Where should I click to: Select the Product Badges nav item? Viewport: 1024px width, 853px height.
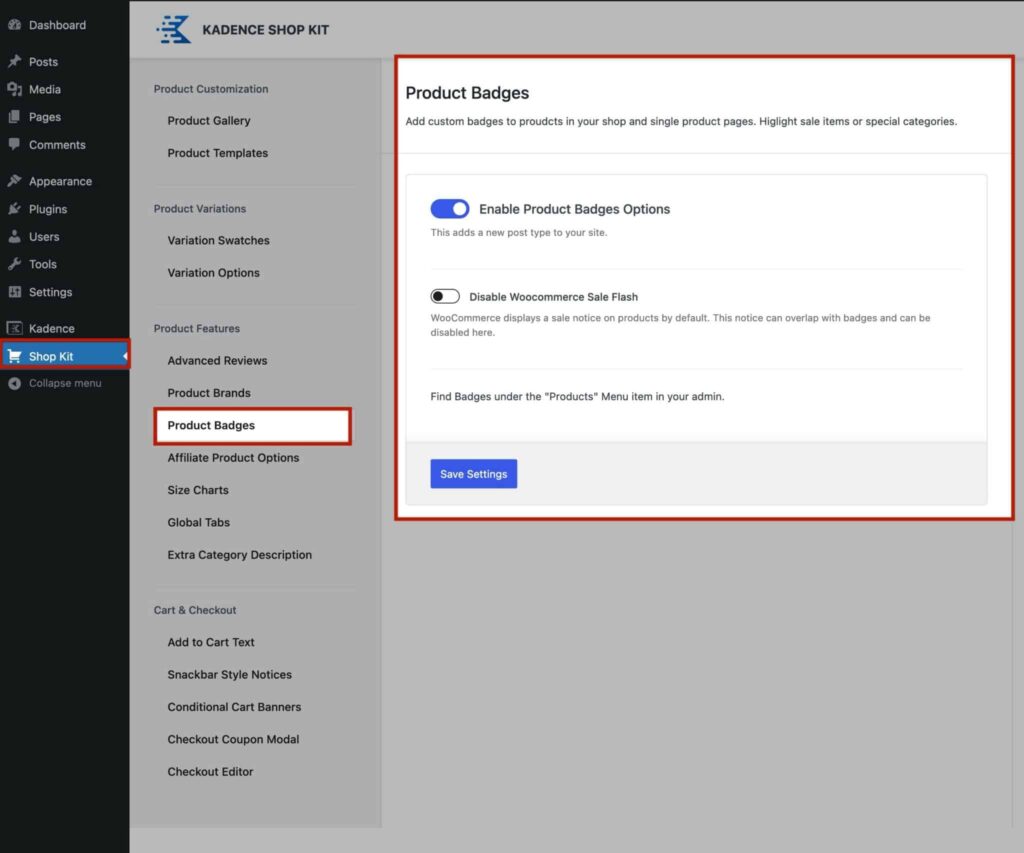[x=253, y=426]
